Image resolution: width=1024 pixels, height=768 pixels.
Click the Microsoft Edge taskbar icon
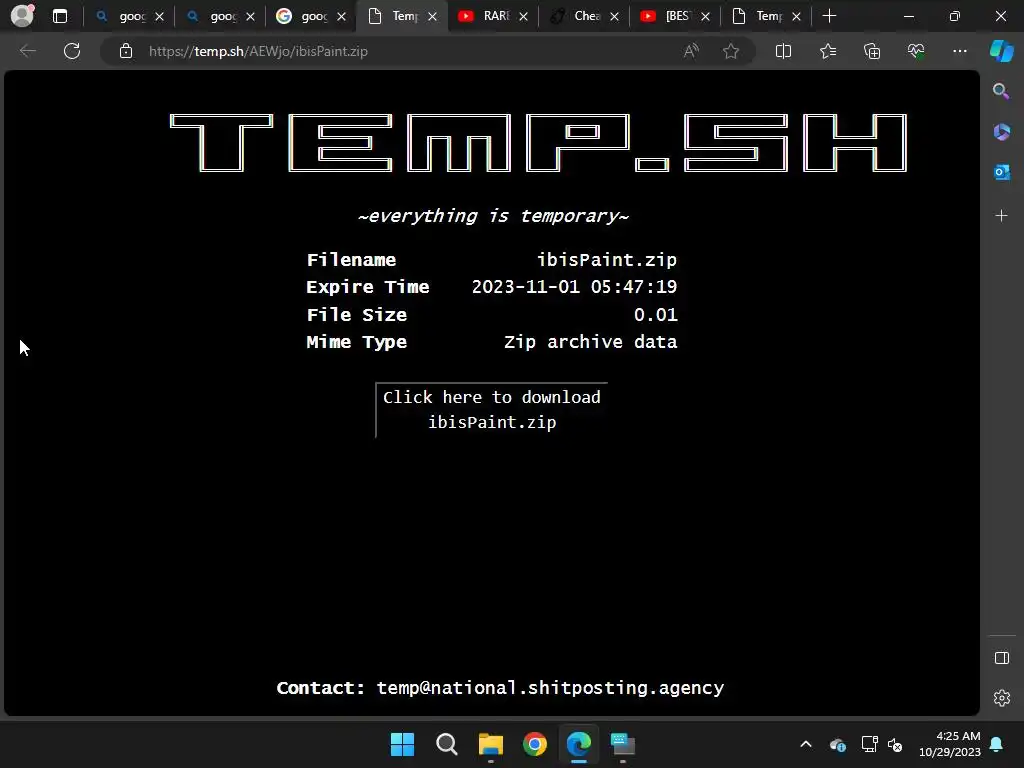click(x=579, y=744)
